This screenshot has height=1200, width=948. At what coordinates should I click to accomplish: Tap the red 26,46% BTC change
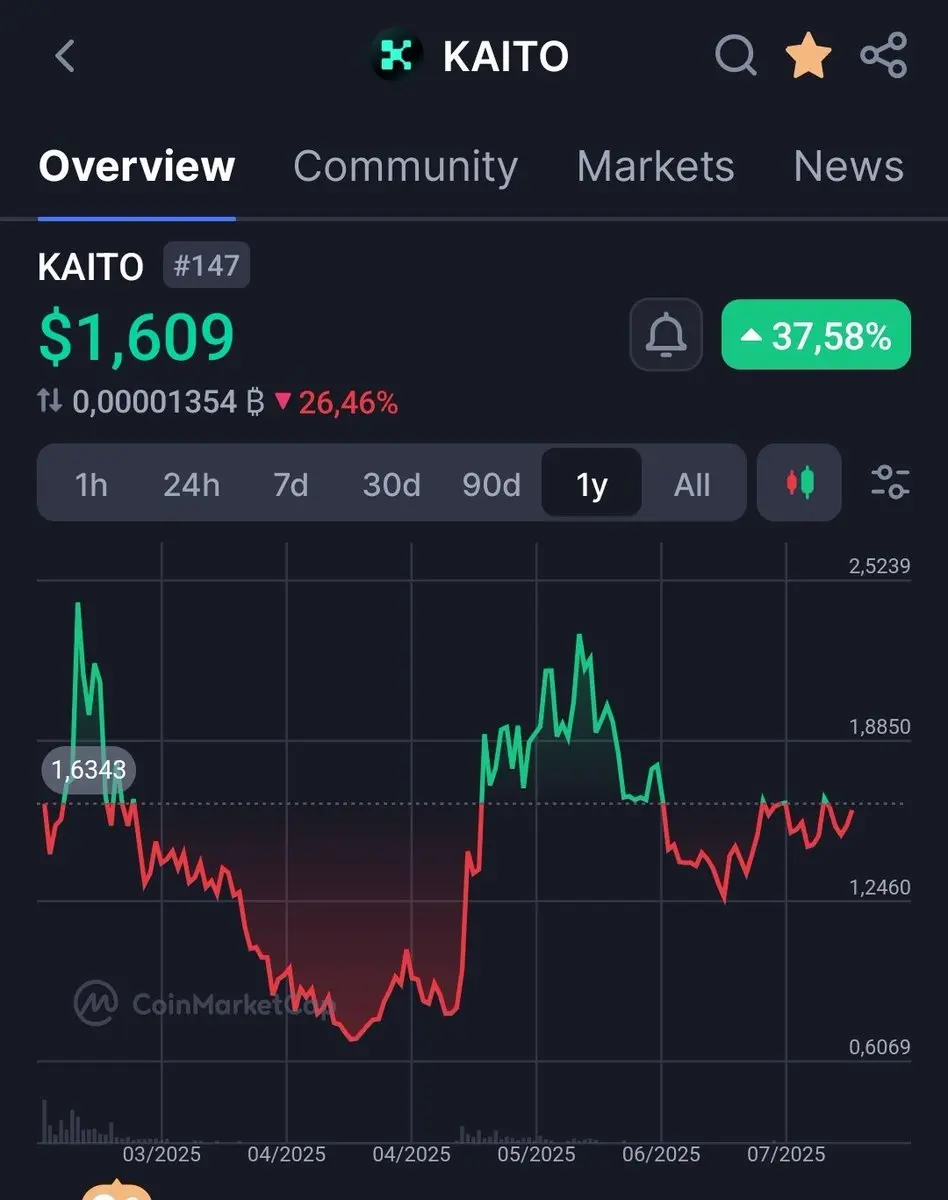(336, 403)
